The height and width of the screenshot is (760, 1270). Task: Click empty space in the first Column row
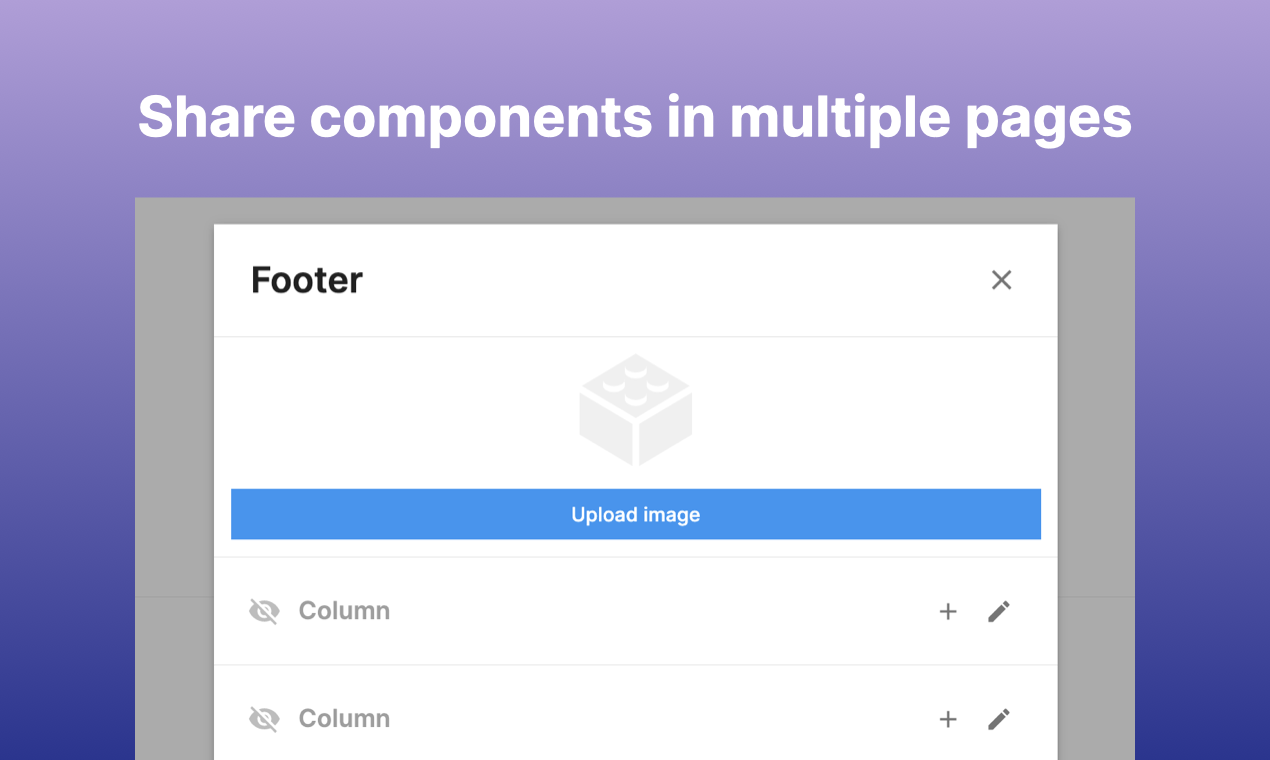pos(660,611)
